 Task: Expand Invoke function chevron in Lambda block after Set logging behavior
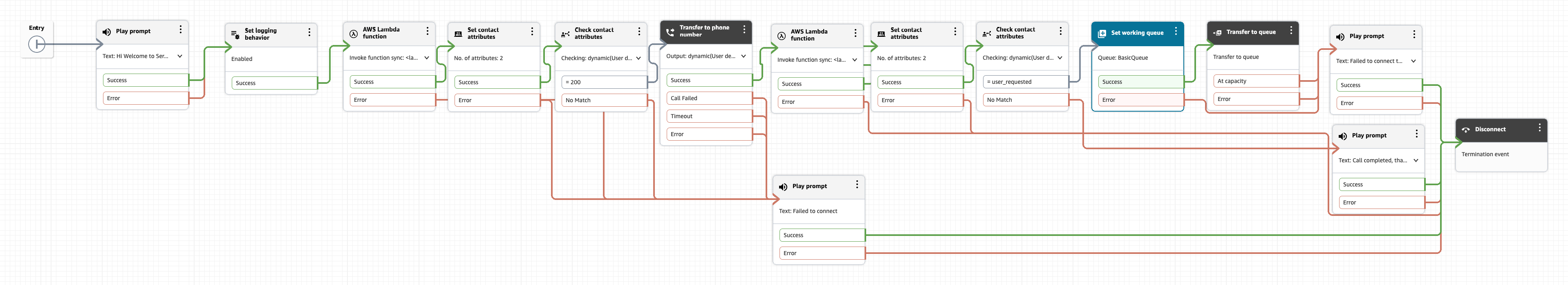point(427,58)
